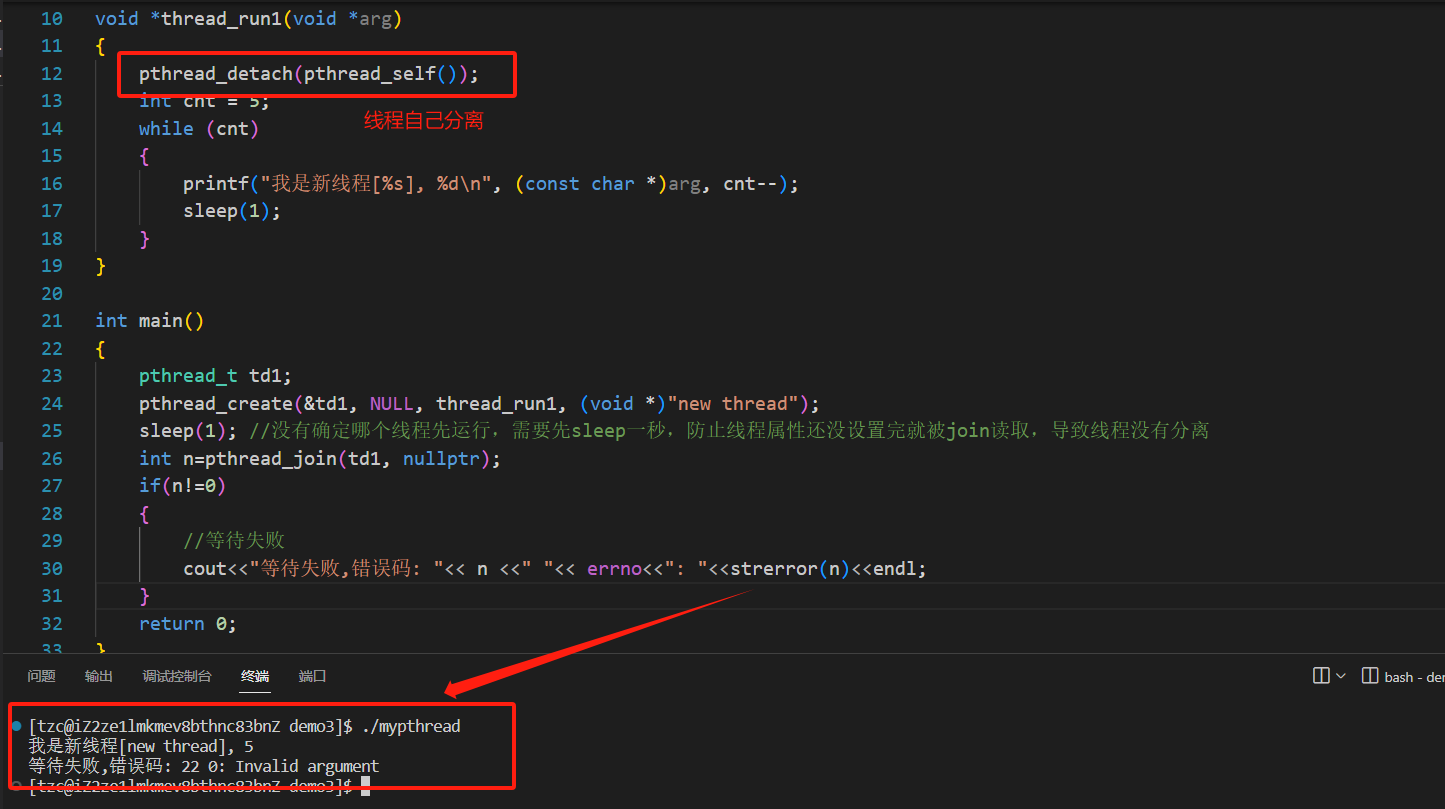Click nullptr on line 26
Screen dimensions: 1445x809
pyautogui.click(x=441, y=458)
